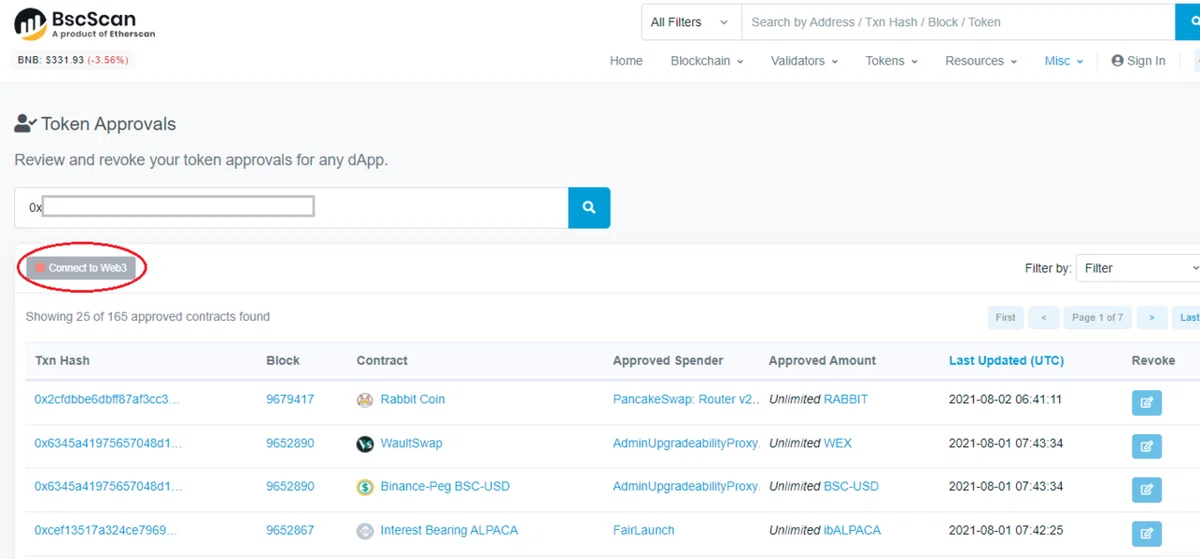Screen dimensions: 1200x559
Task: Click the Connect to Web3 button
Action: point(81,268)
